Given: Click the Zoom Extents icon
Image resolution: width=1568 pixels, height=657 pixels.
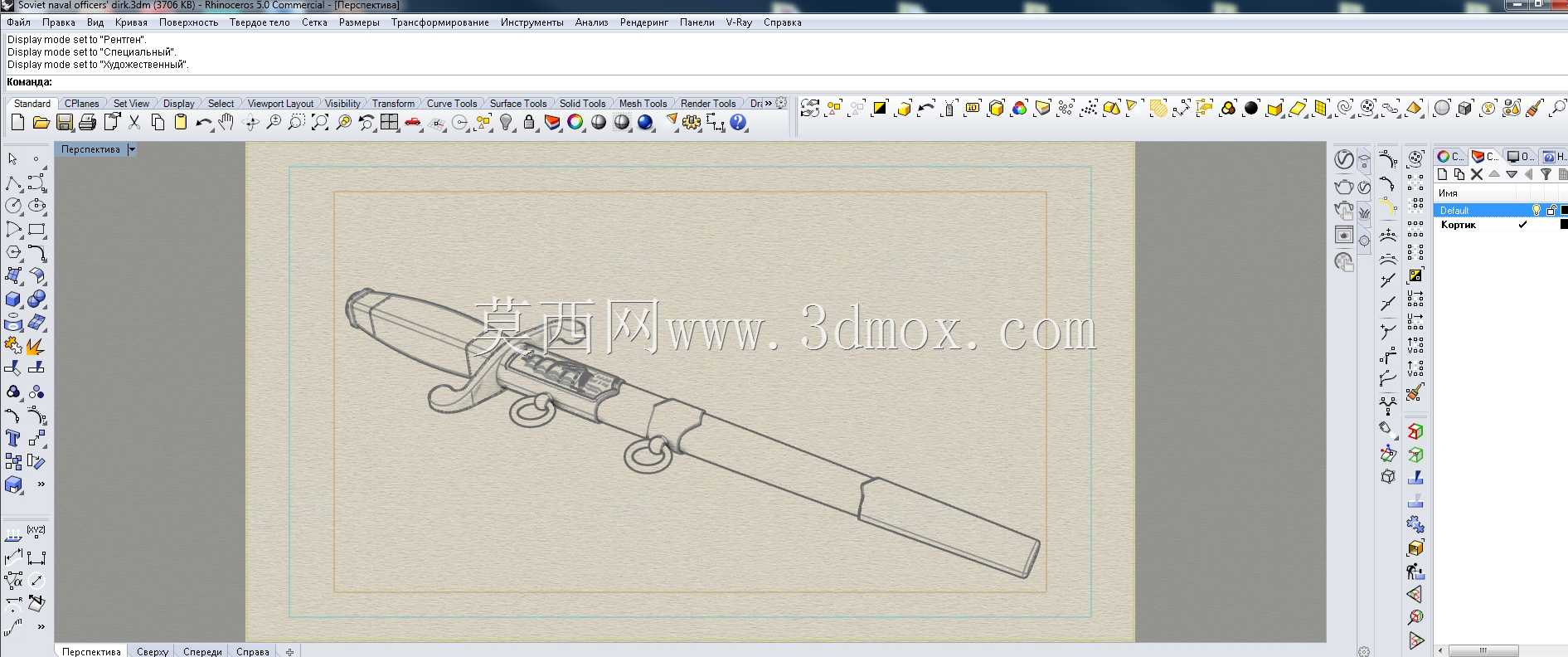Looking at the screenshot, I should point(320,123).
